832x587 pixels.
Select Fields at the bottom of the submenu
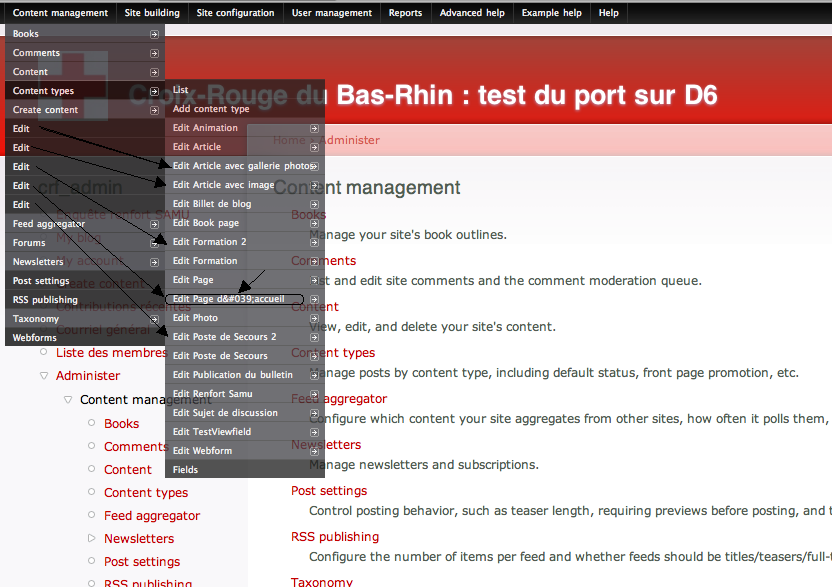click(186, 469)
